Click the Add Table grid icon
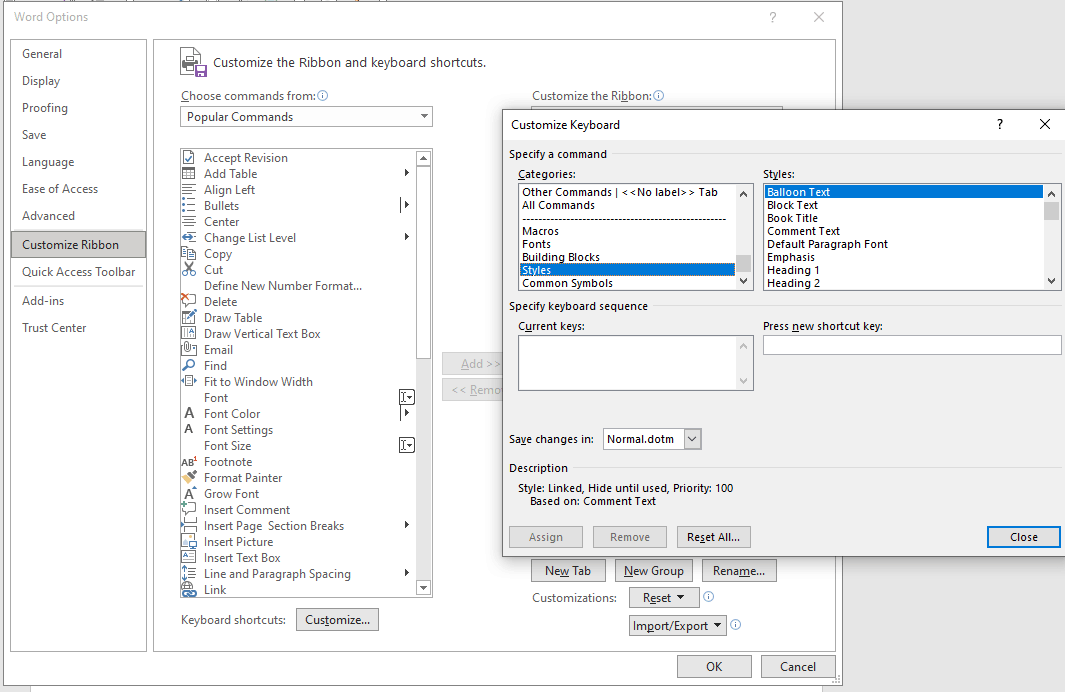 point(189,174)
